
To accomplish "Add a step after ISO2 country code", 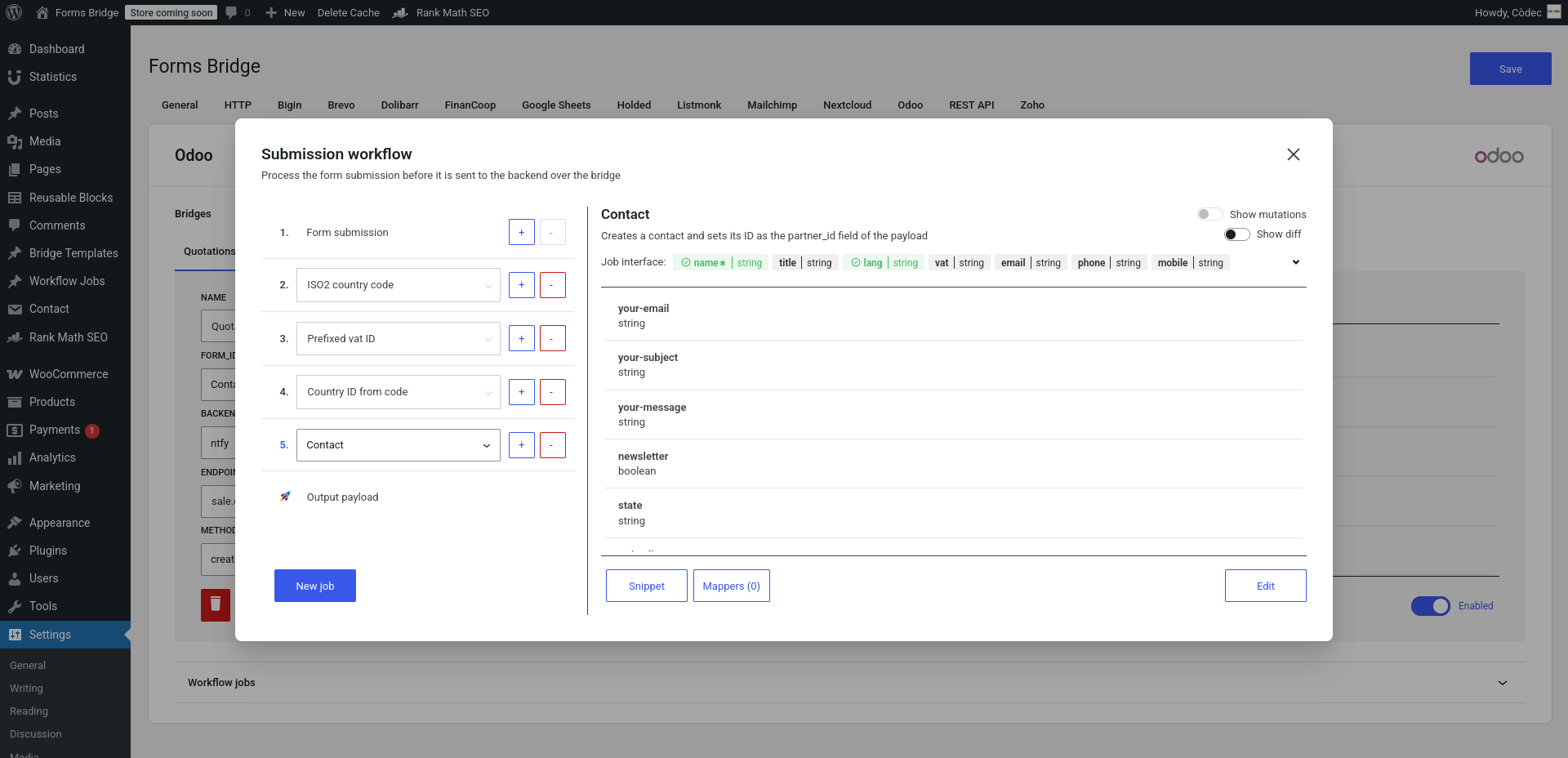I will [x=522, y=285].
